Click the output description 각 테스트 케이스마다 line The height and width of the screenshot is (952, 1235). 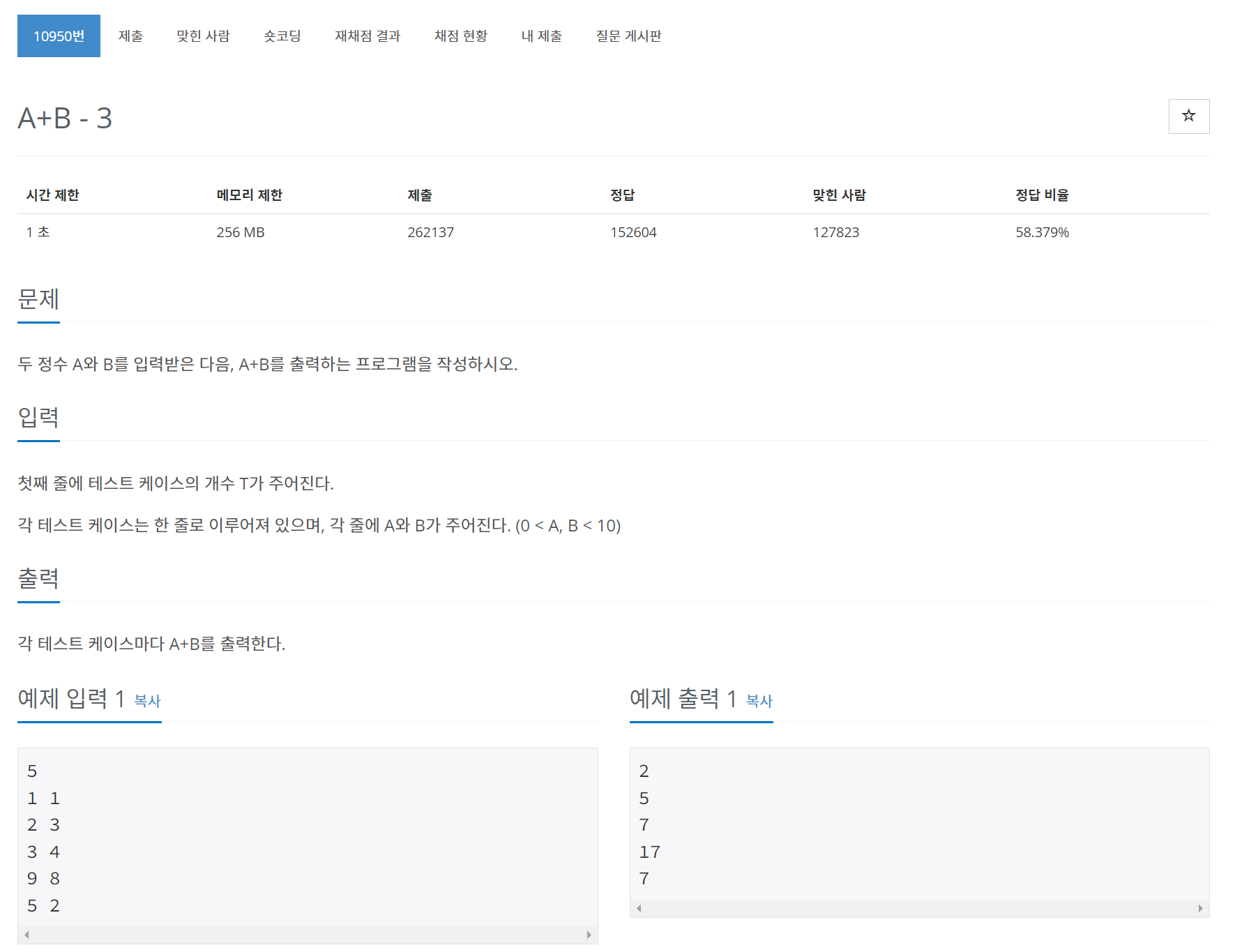(151, 644)
